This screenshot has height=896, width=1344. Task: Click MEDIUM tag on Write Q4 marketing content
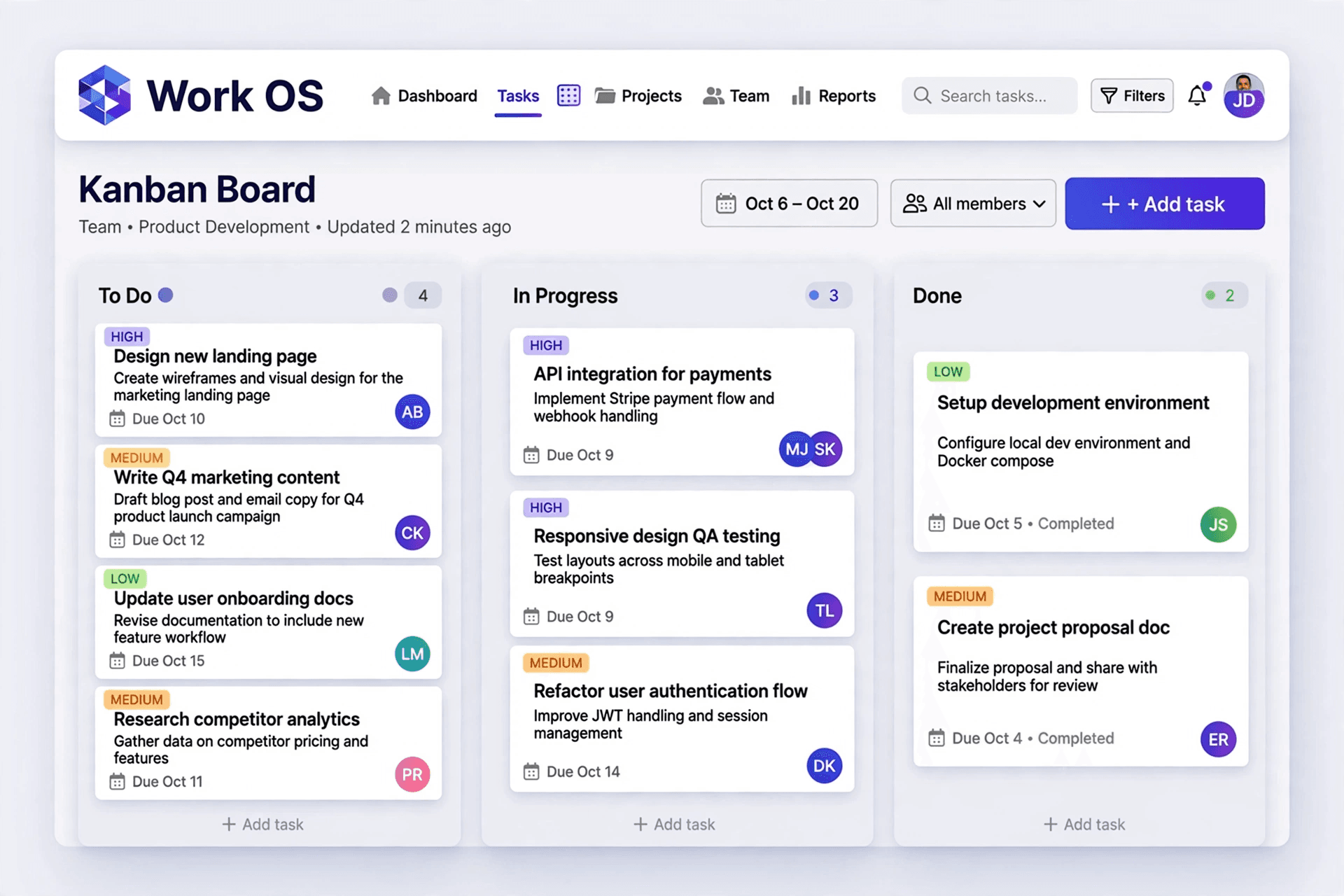click(x=136, y=458)
